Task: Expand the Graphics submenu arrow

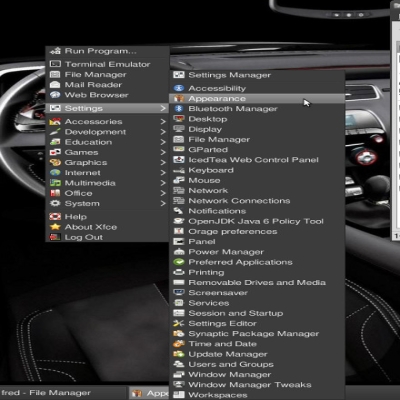Action: [163, 163]
